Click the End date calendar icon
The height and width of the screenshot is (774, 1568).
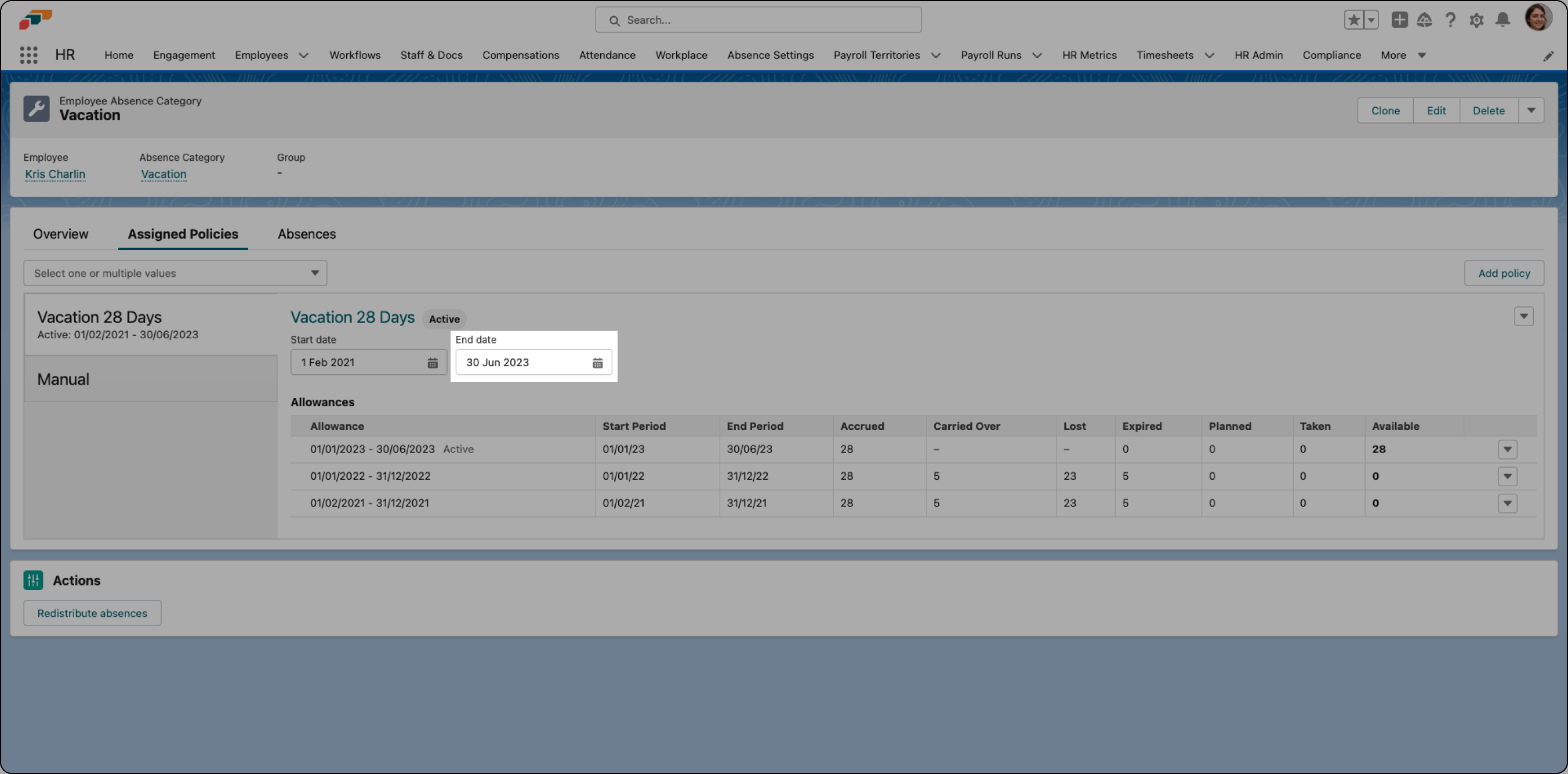click(x=597, y=363)
